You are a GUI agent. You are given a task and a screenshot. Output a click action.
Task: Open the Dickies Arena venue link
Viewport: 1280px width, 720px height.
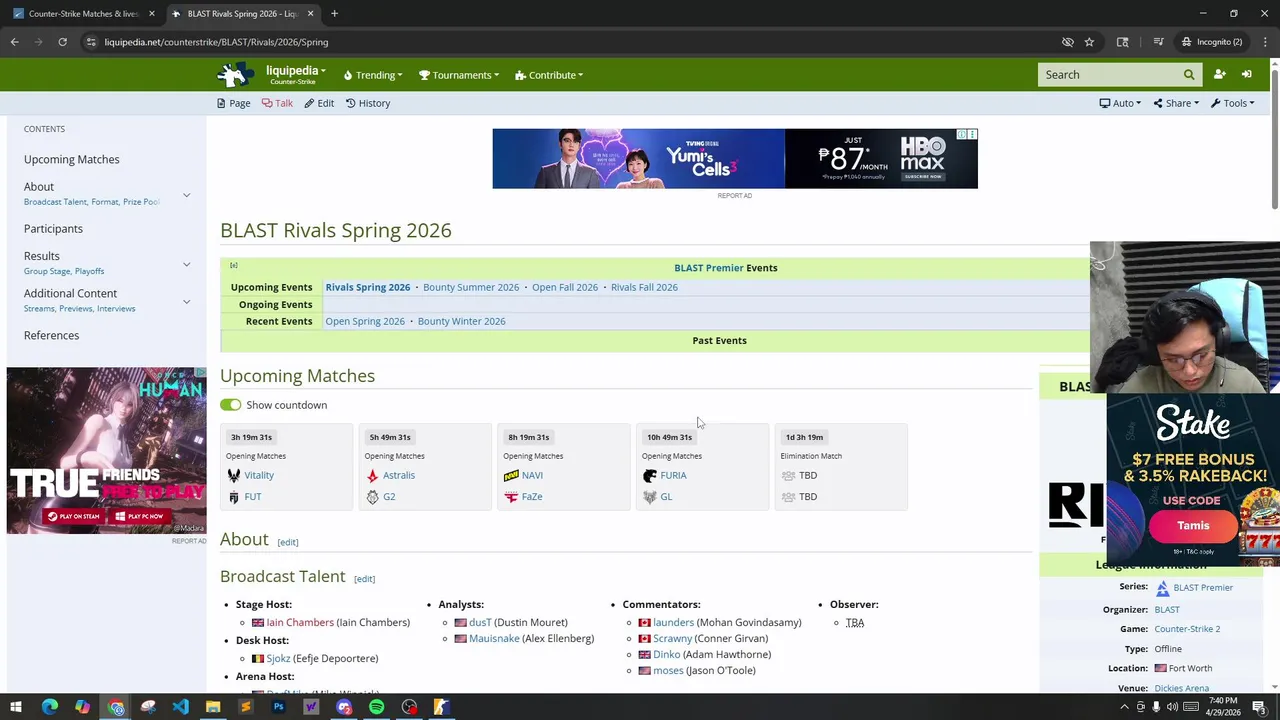pos(1181,688)
